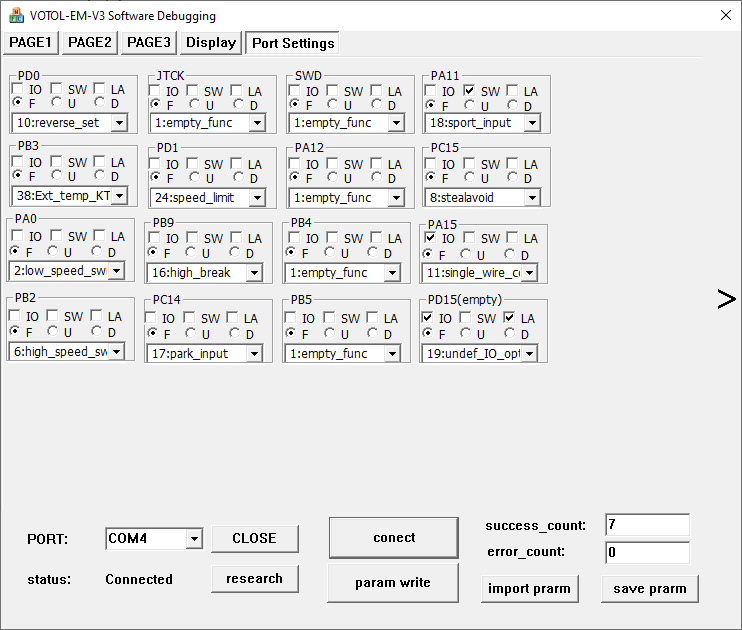This screenshot has width=742, height=630.
Task: Click the import prarm button
Action: (x=529, y=588)
